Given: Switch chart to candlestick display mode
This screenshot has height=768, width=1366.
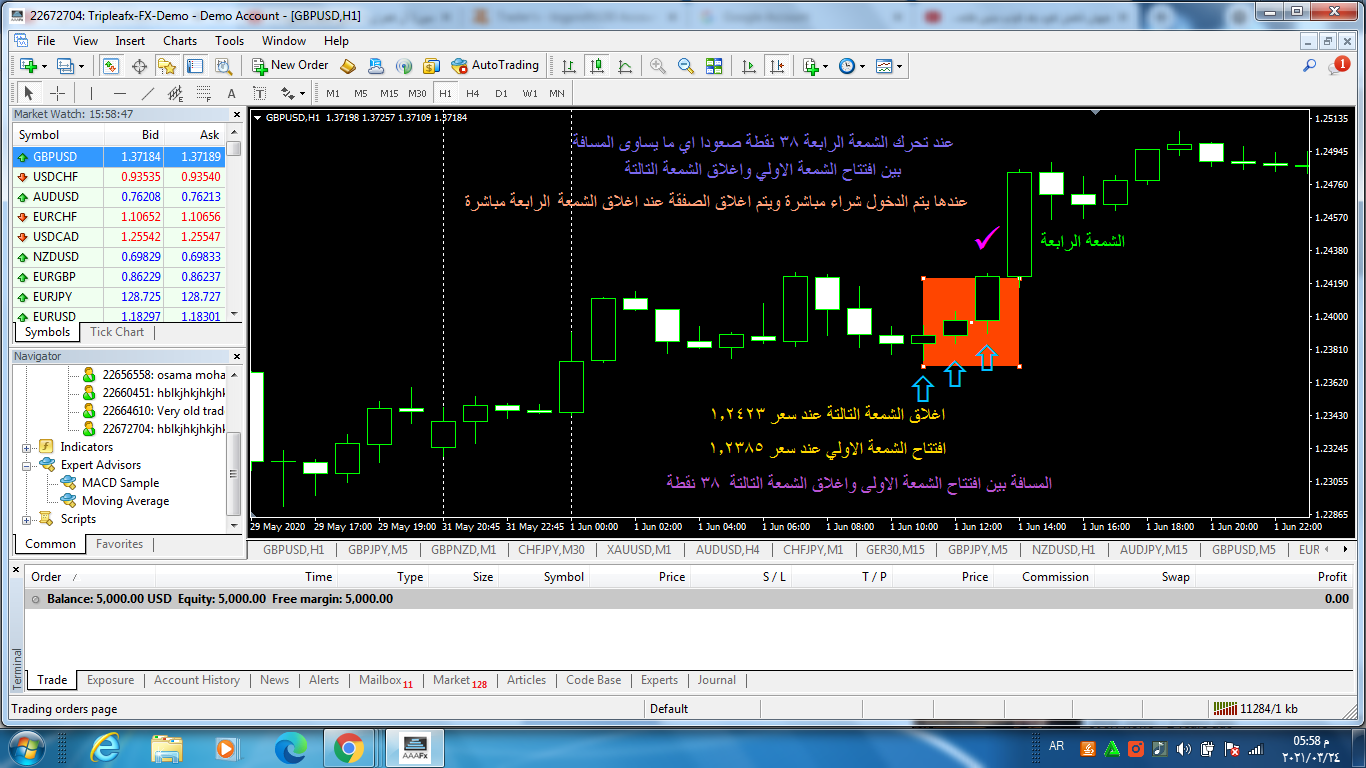Looking at the screenshot, I should [x=597, y=66].
